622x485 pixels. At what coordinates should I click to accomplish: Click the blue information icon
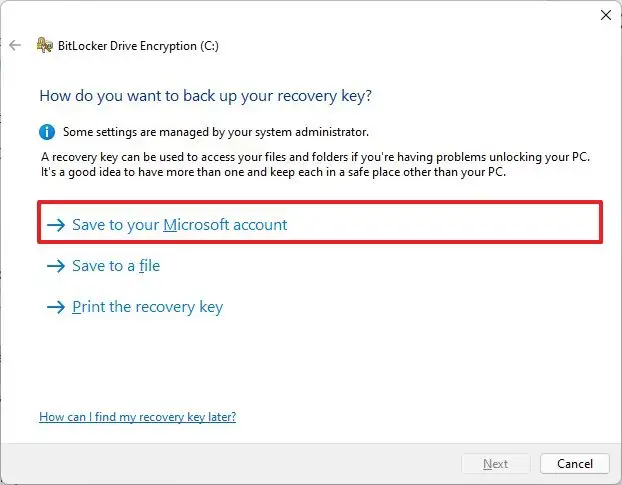(47, 131)
